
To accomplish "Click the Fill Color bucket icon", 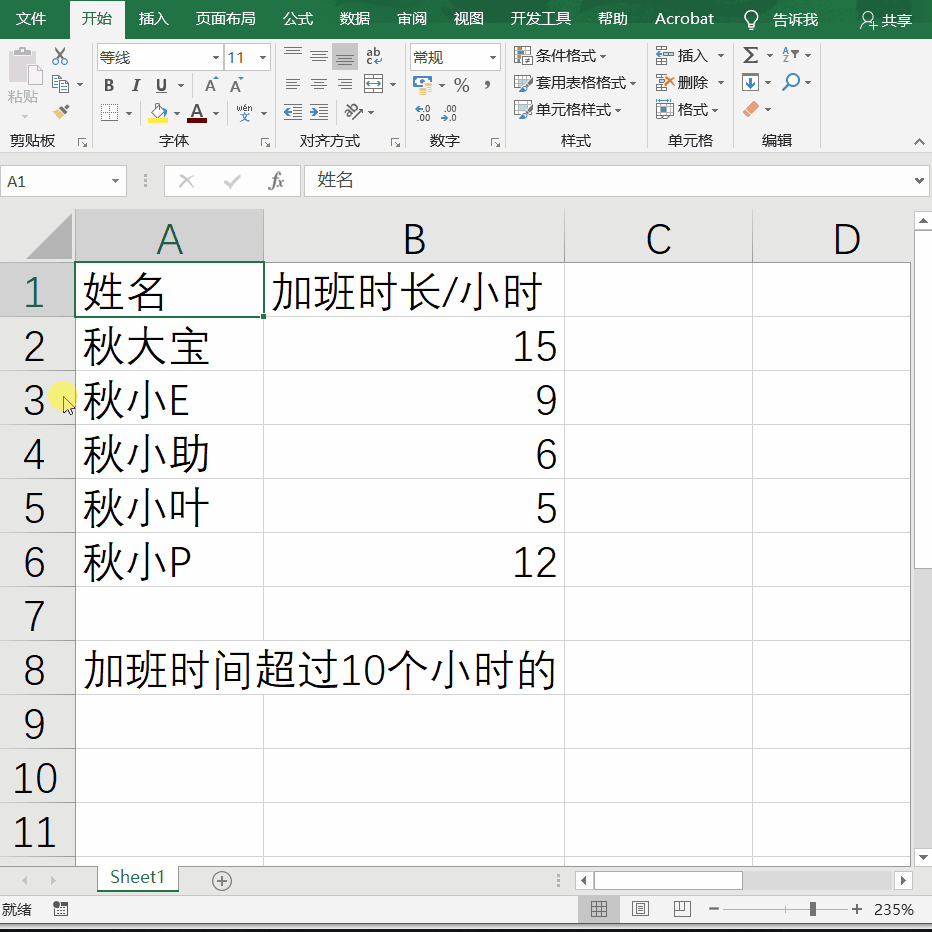I will [x=159, y=113].
